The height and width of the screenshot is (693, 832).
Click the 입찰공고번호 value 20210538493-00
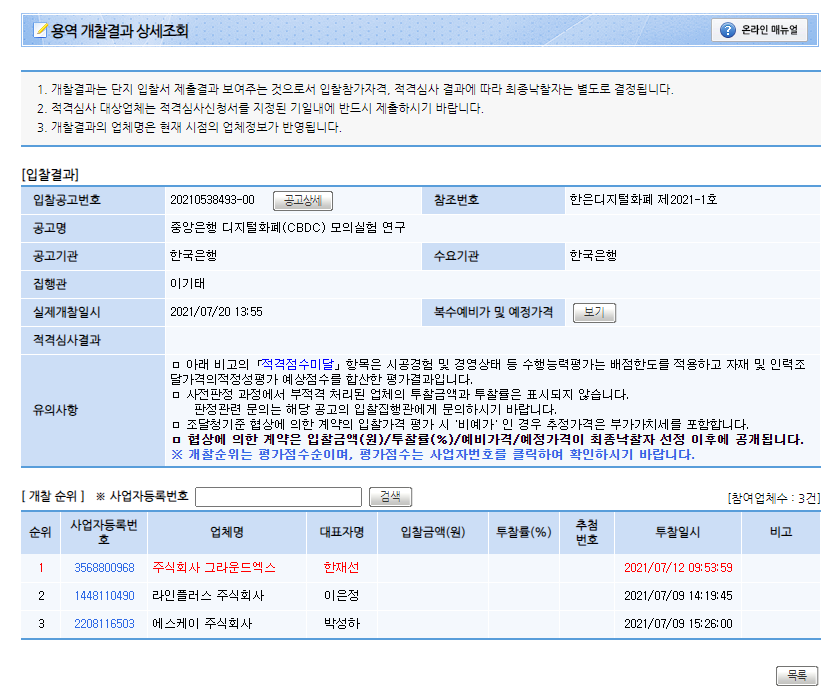pos(211,200)
